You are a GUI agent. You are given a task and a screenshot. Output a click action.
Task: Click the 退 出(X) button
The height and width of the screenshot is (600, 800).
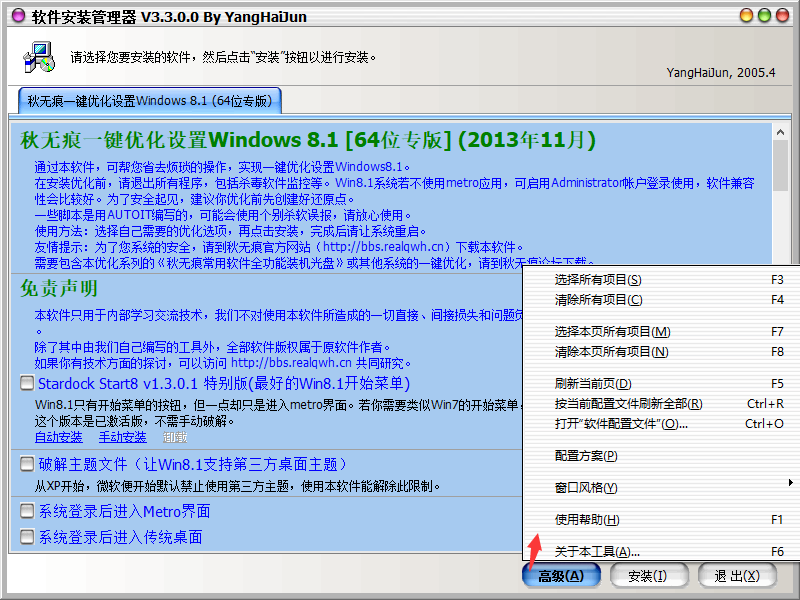737,576
